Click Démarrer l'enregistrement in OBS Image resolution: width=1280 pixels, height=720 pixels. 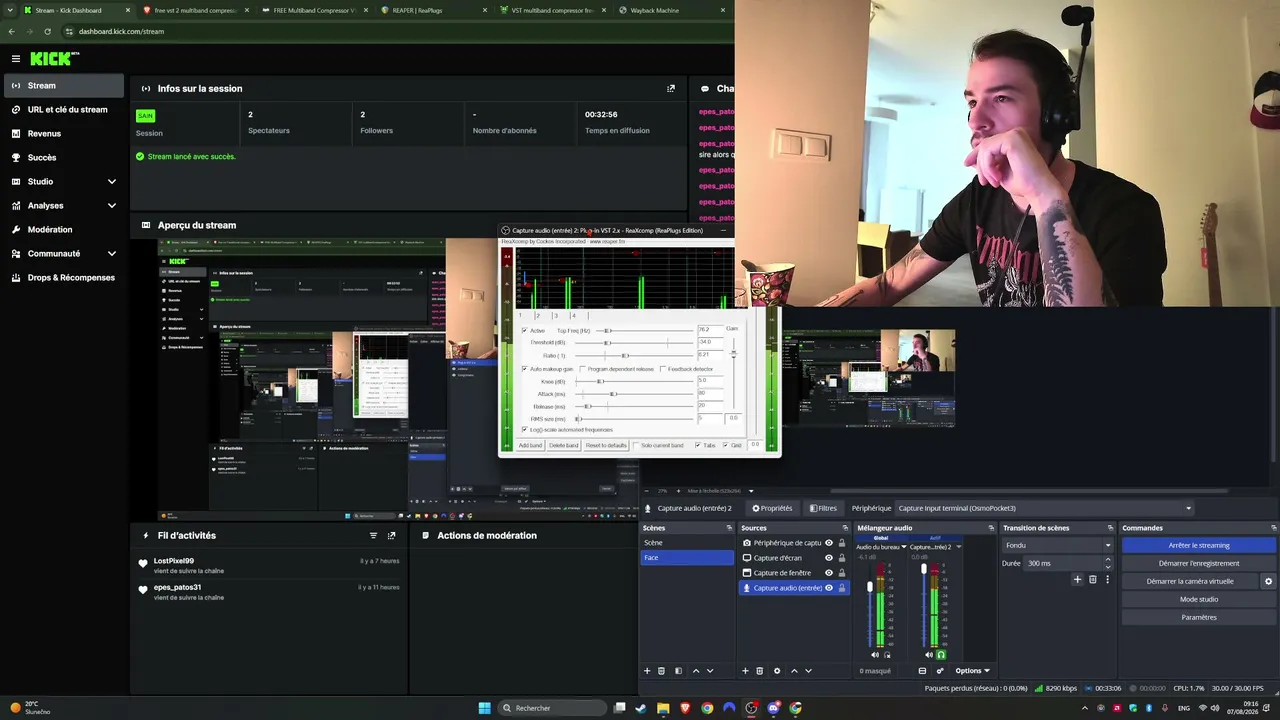(1199, 563)
